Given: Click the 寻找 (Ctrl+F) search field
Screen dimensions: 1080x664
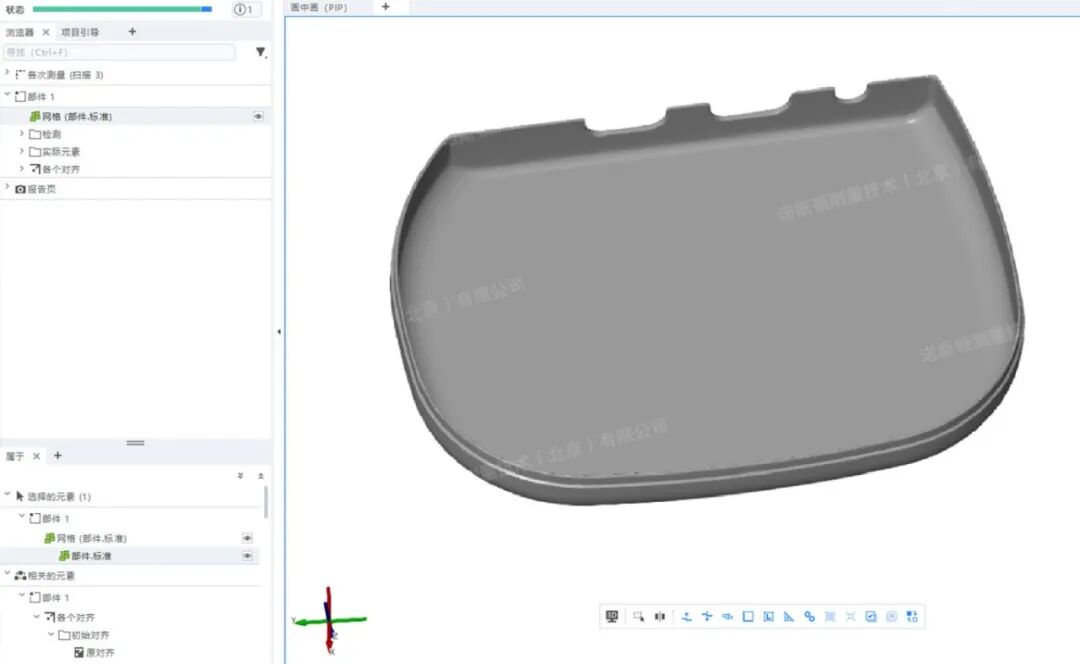Looking at the screenshot, I should [120, 52].
